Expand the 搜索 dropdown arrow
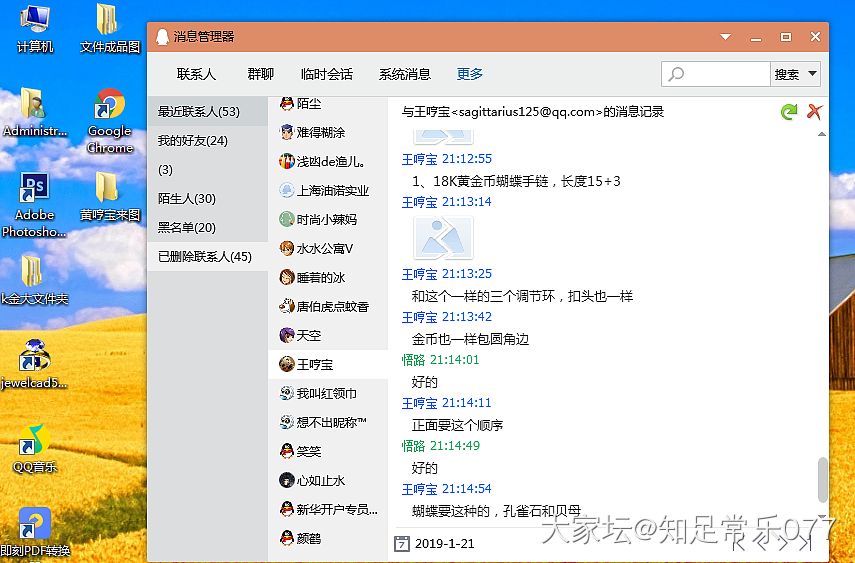Viewport: 855px width, 563px height. pos(811,74)
